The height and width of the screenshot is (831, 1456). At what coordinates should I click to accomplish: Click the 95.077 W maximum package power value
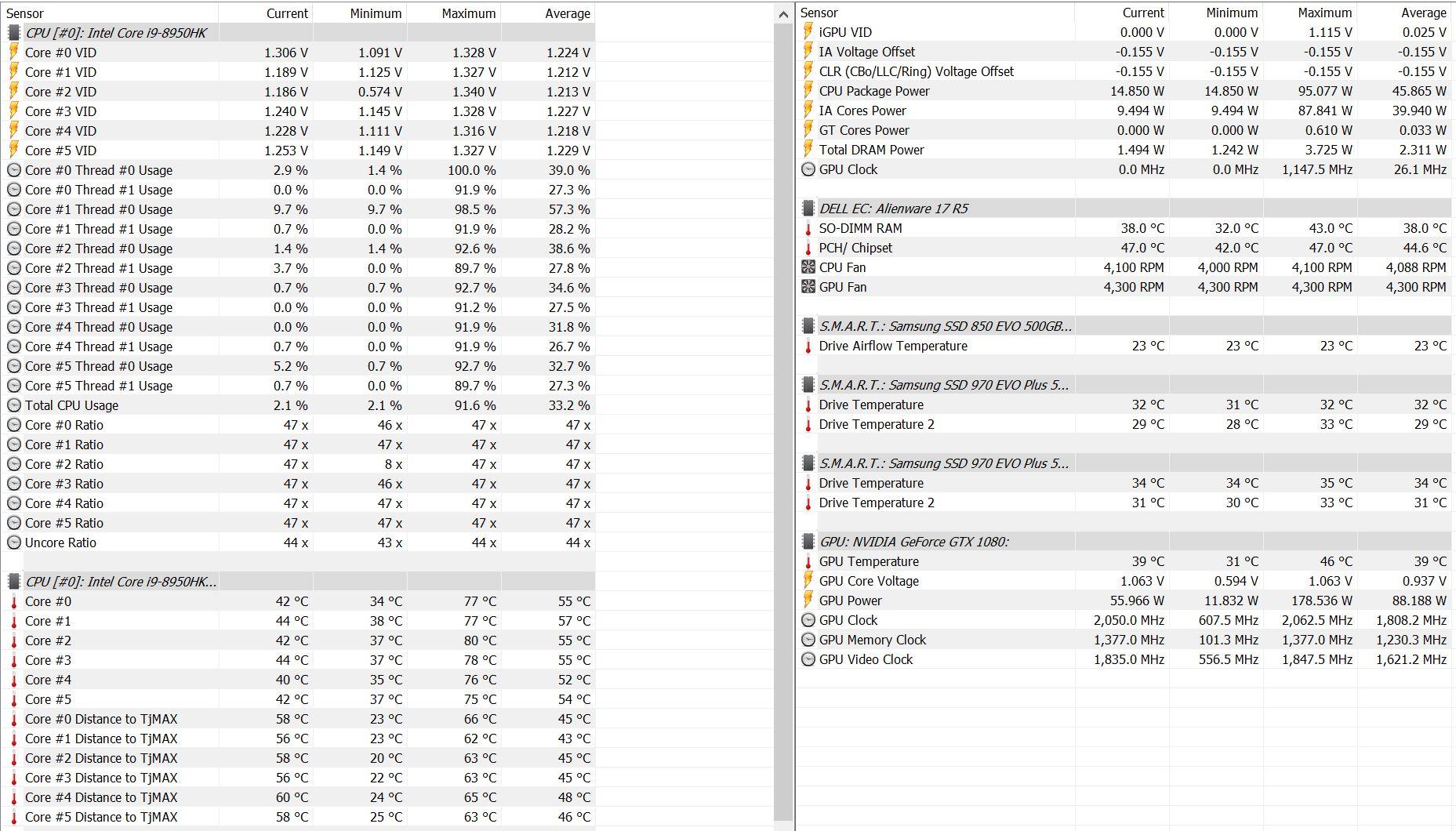pos(1321,91)
